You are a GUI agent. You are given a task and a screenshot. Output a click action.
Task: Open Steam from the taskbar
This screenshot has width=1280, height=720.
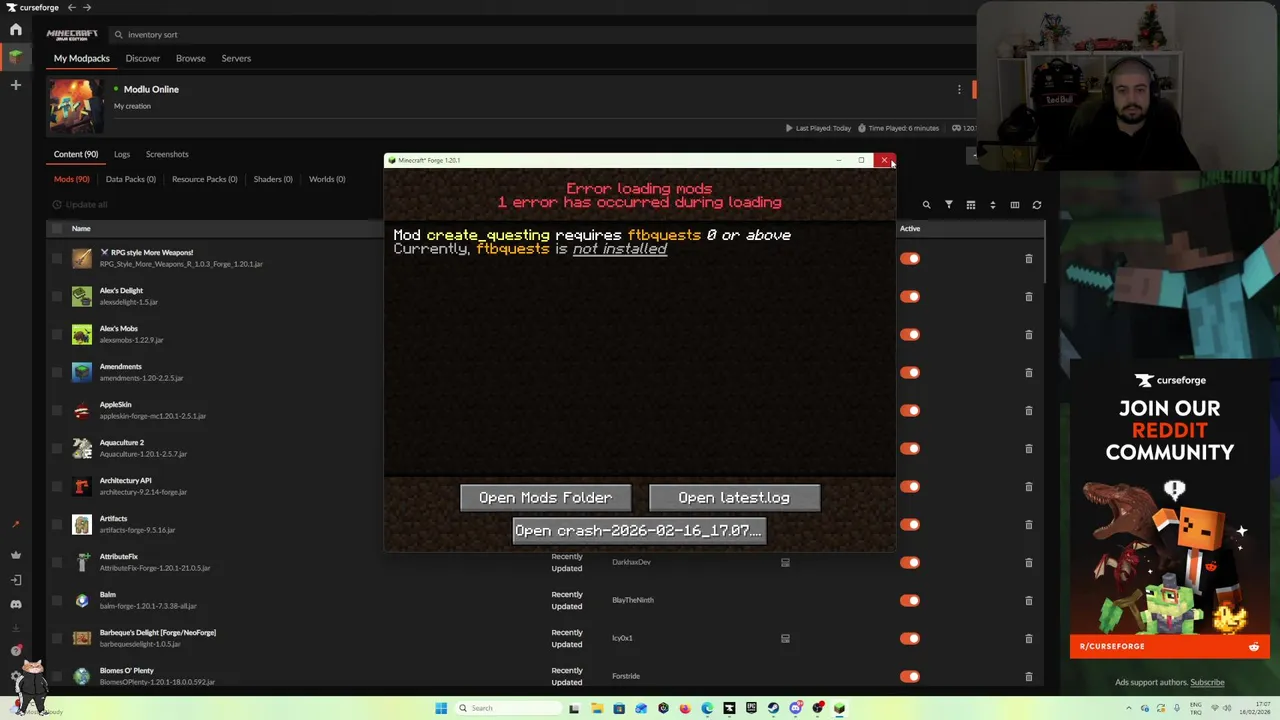773,708
